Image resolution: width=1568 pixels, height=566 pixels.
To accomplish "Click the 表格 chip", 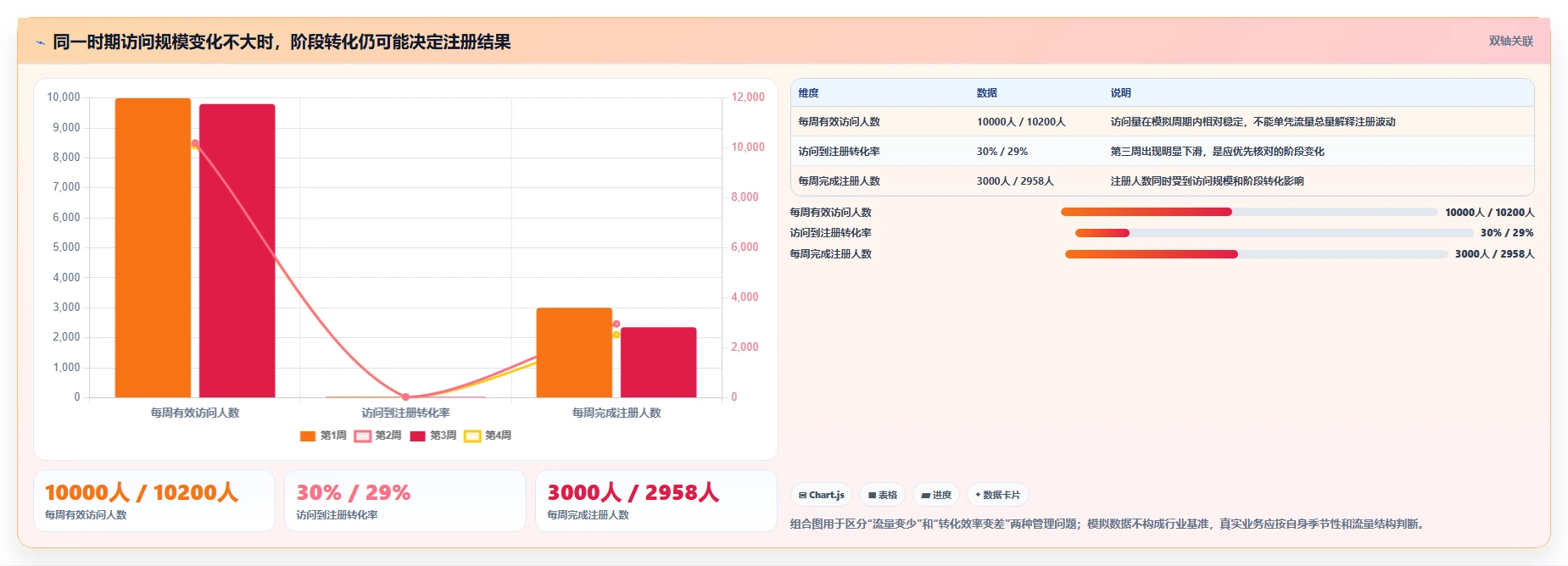I will pyautogui.click(x=882, y=495).
